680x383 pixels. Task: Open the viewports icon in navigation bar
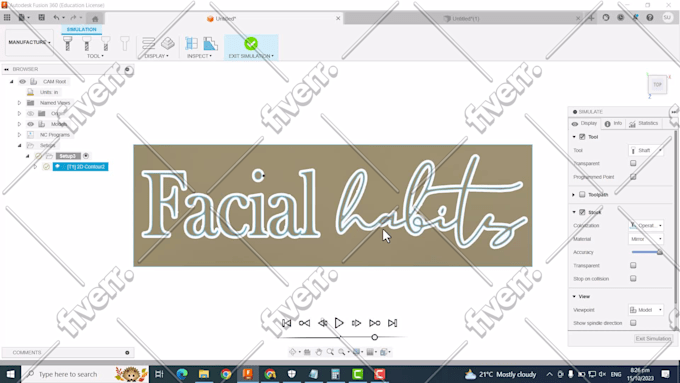tap(384, 352)
